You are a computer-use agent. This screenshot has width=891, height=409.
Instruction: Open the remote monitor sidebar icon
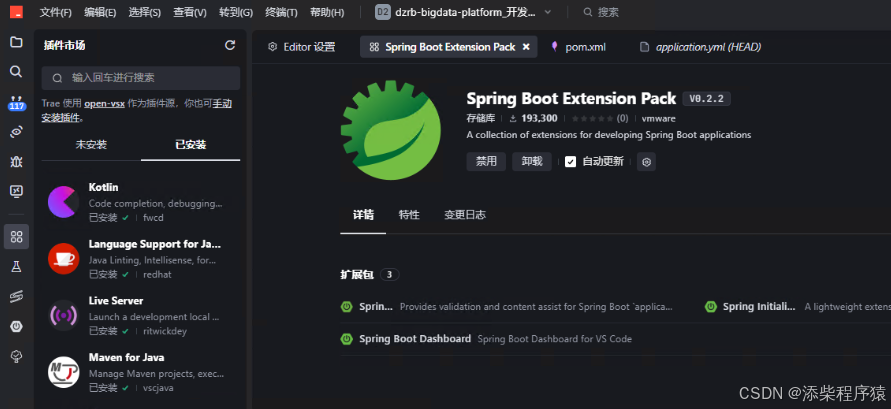16,191
